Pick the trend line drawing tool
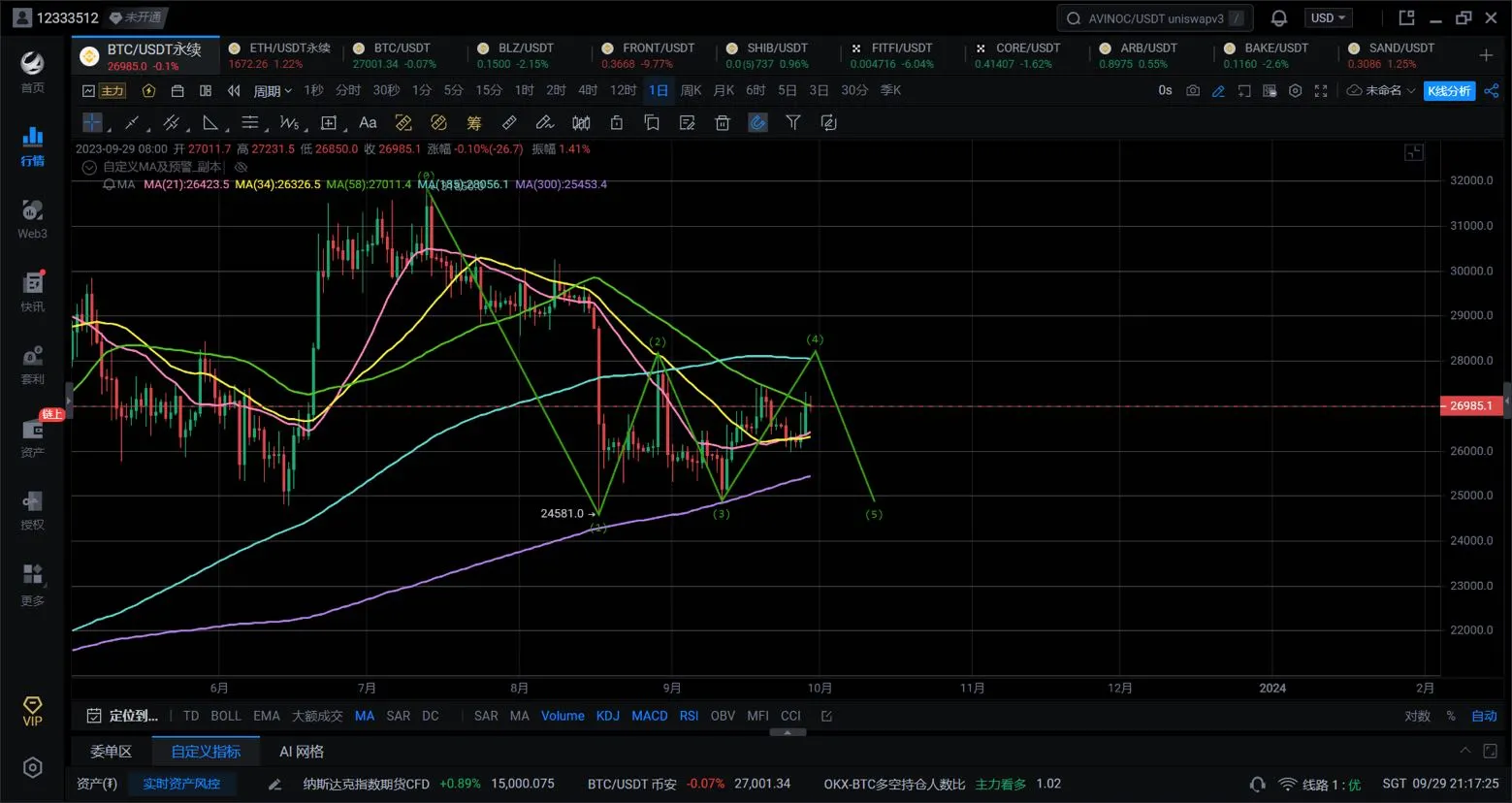Viewport: 1512px width, 803px height. click(x=132, y=122)
